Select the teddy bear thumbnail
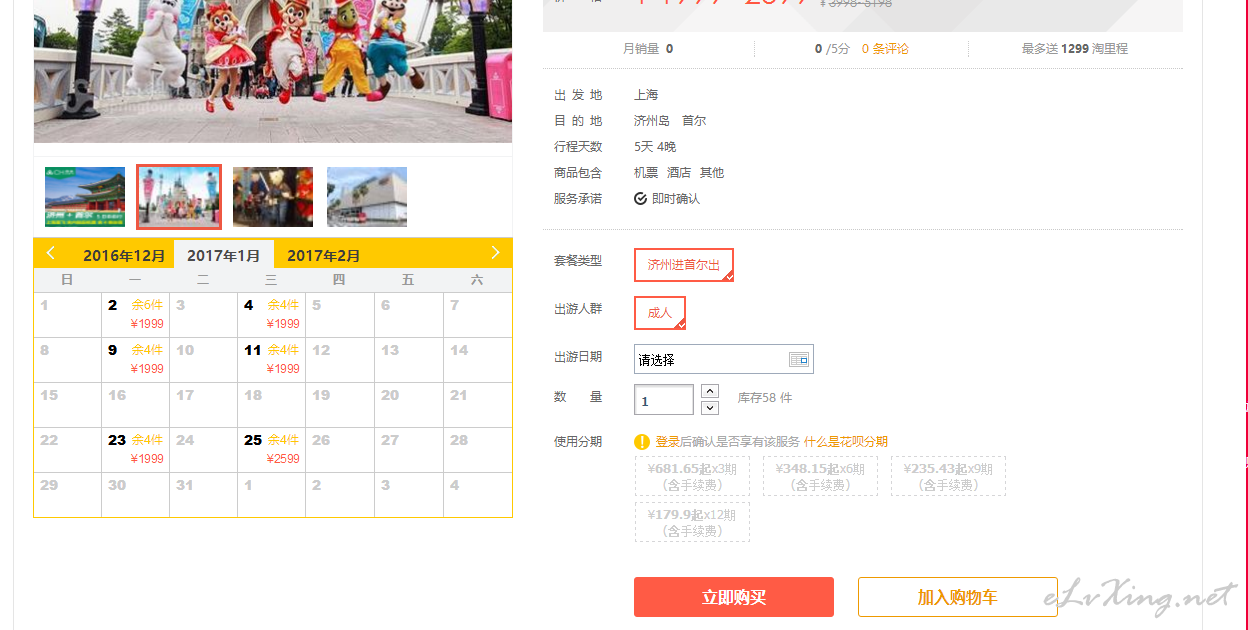The image size is (1248, 630). [273, 197]
